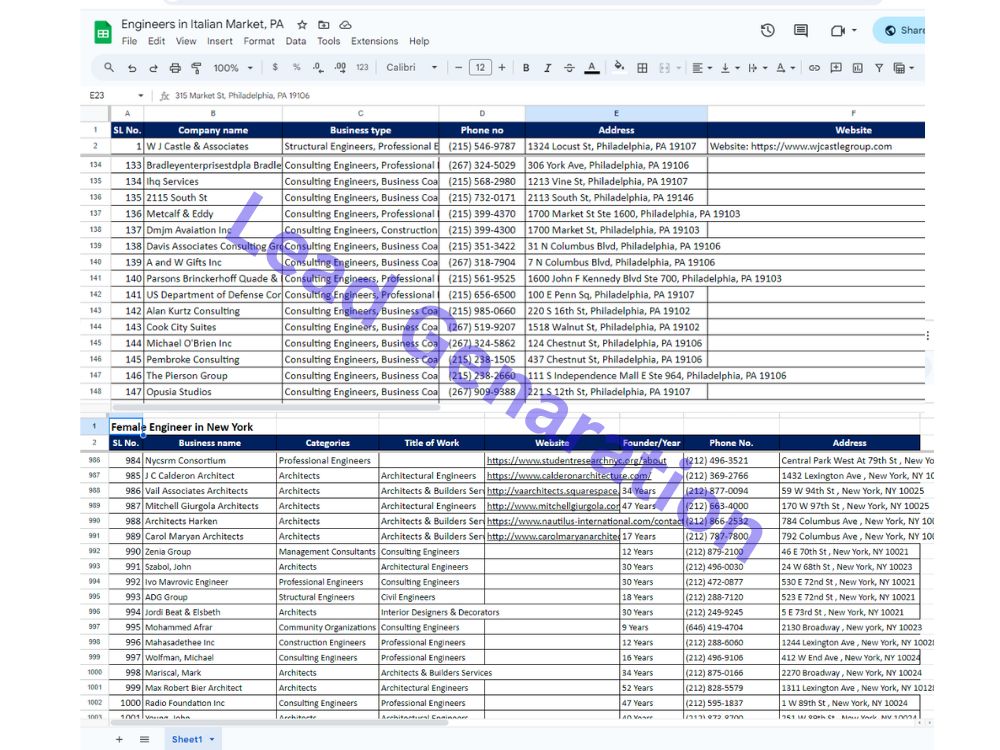
Task: Open the Data menu
Action: (295, 41)
